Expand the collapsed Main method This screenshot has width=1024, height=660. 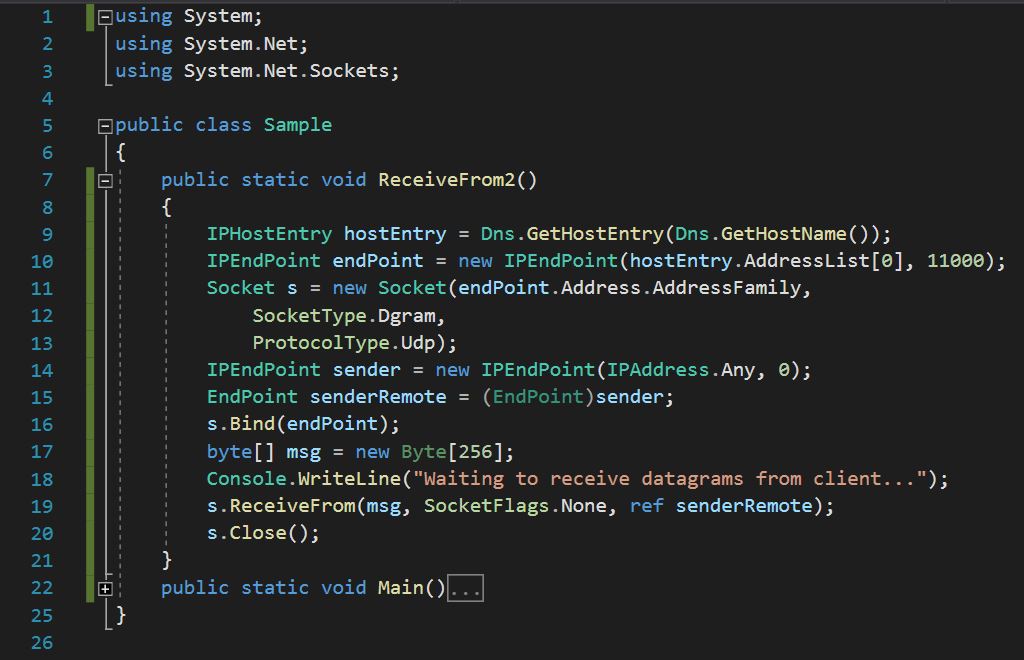(106, 589)
